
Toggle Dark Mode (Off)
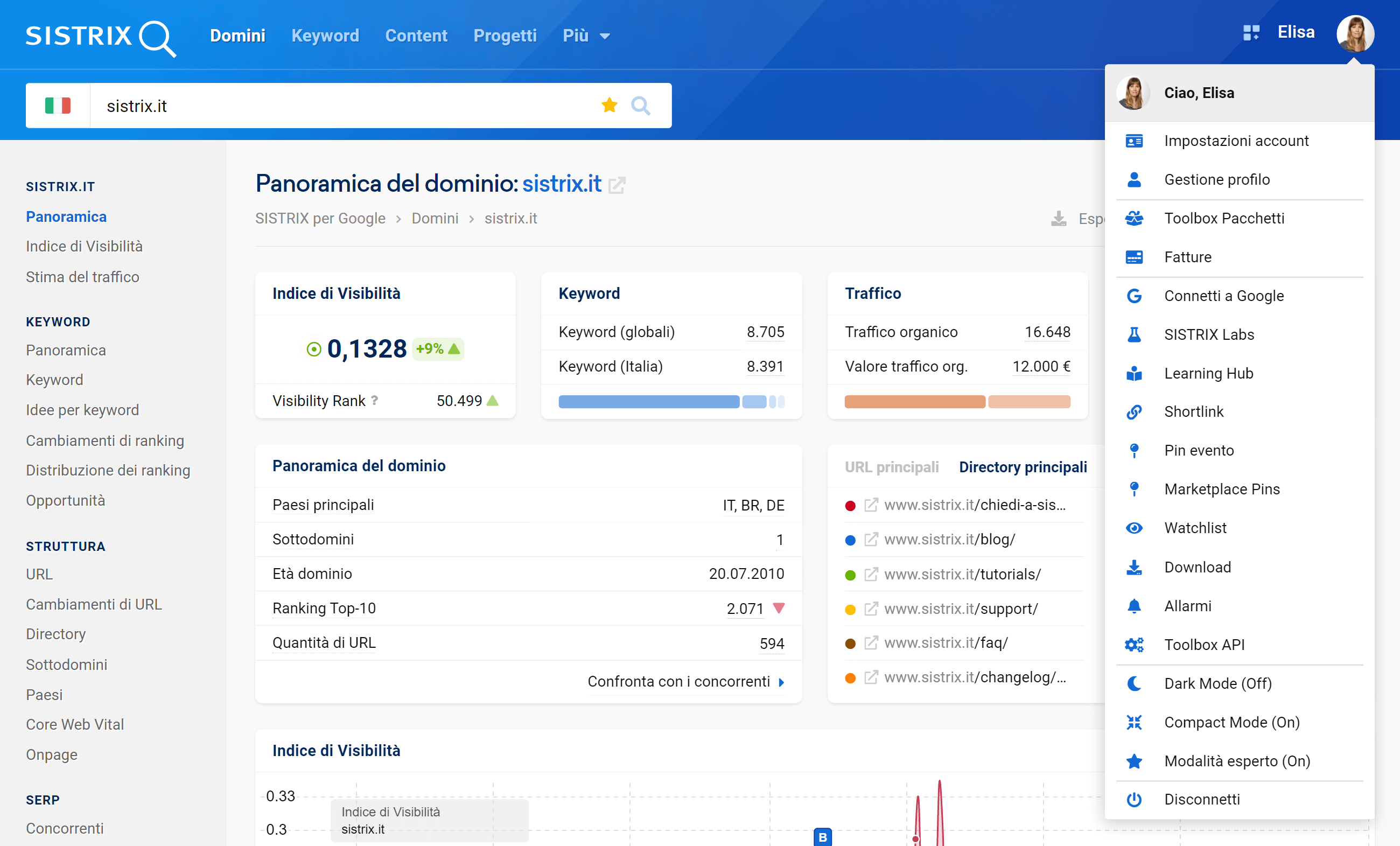pos(1239,683)
